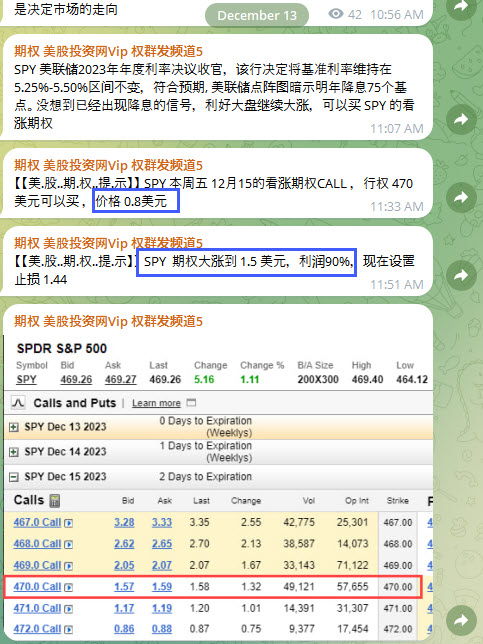Open sender name on the 11:33 AM message

108,166
